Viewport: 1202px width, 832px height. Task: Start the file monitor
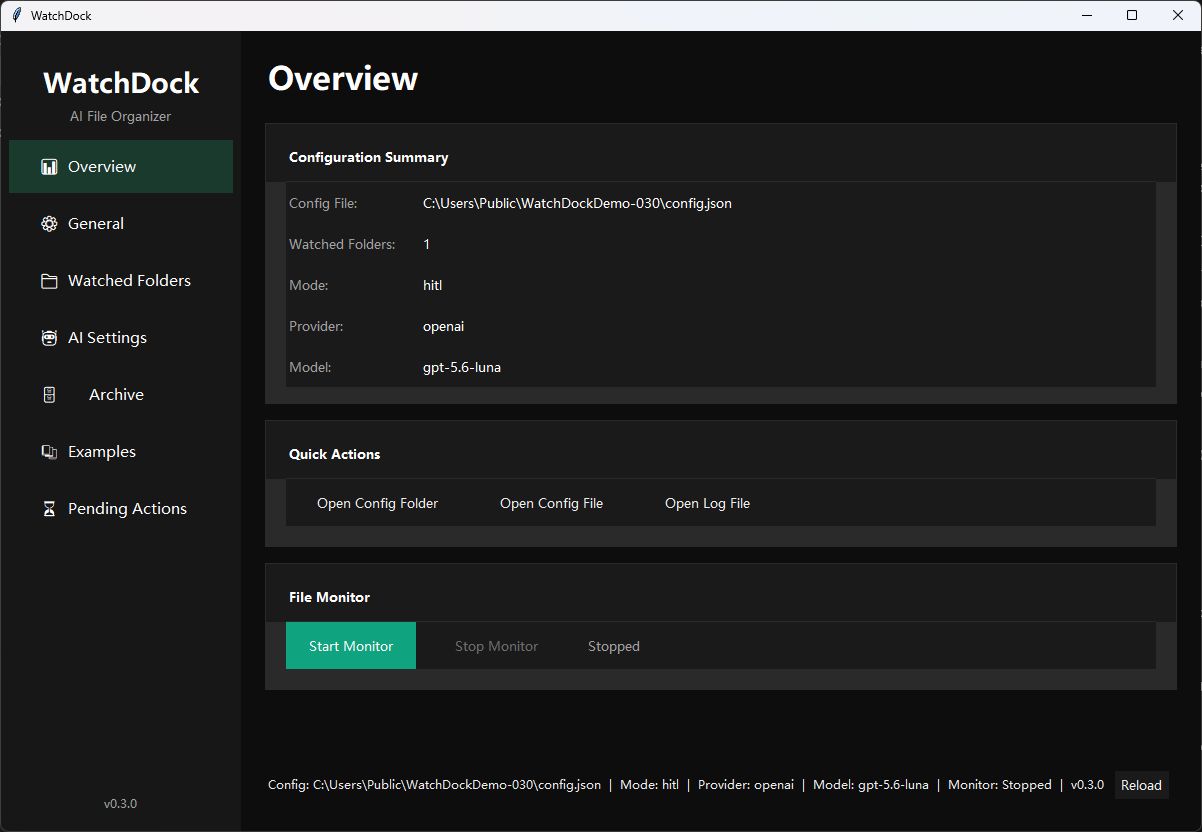351,646
